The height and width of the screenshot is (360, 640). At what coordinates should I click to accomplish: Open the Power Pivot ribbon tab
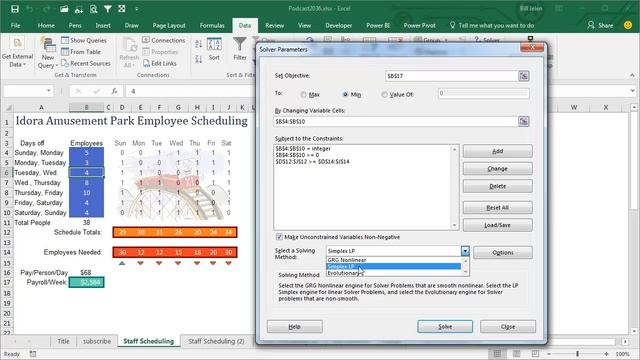point(419,25)
